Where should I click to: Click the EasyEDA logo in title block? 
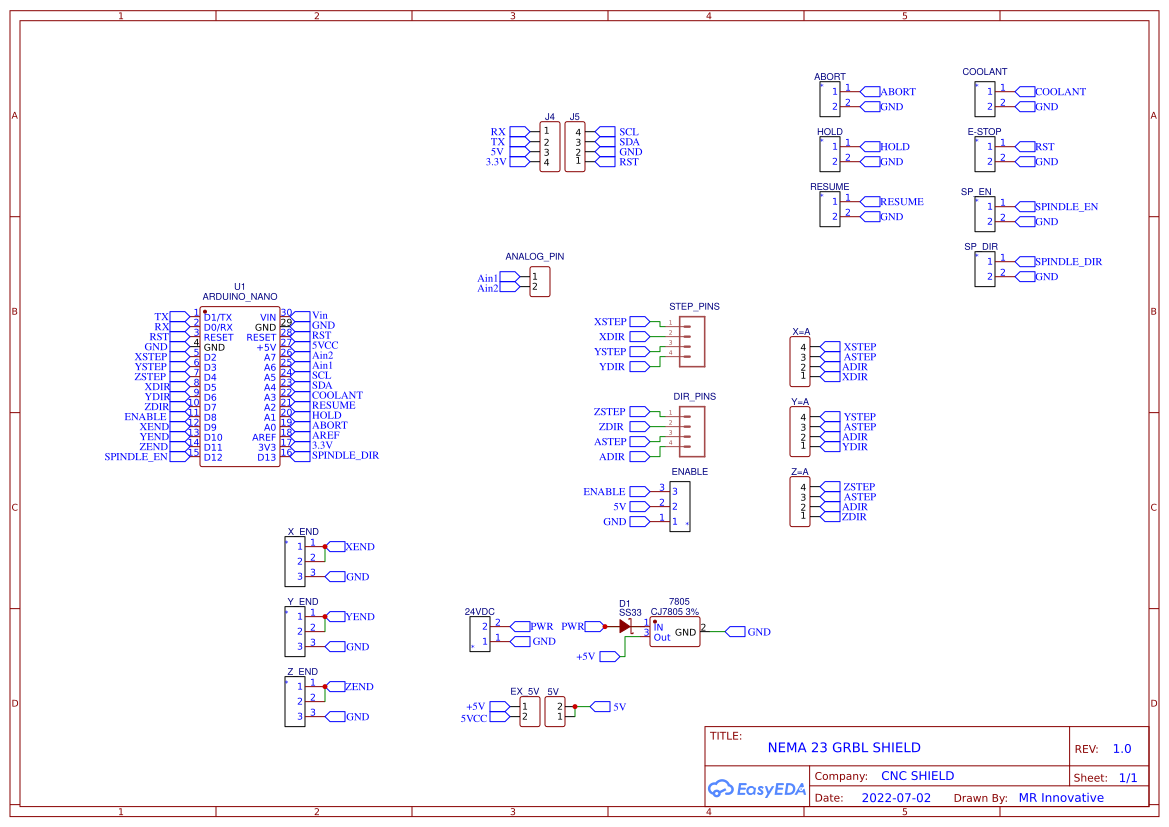pyautogui.click(x=757, y=789)
